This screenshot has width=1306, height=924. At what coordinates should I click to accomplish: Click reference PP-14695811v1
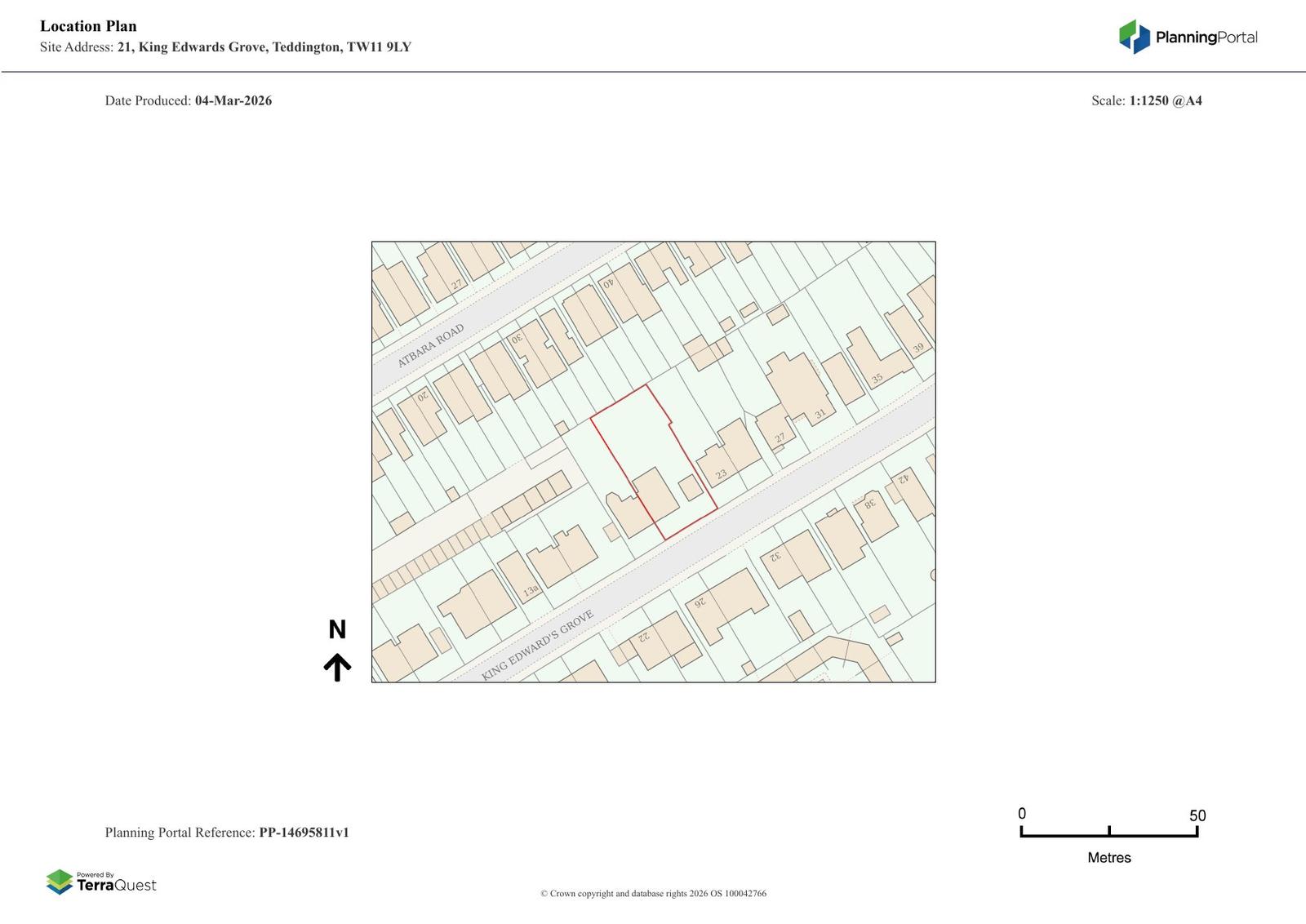point(304,833)
